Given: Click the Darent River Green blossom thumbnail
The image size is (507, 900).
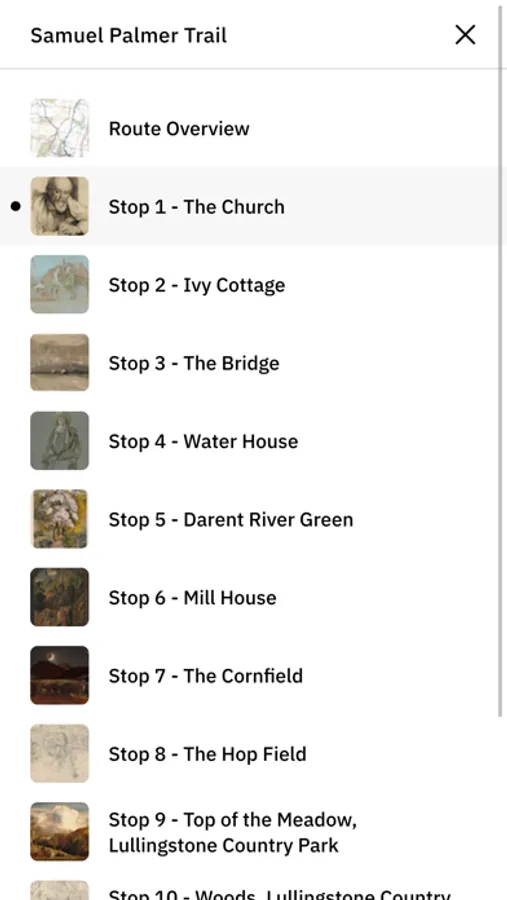Looking at the screenshot, I should click(60, 519).
